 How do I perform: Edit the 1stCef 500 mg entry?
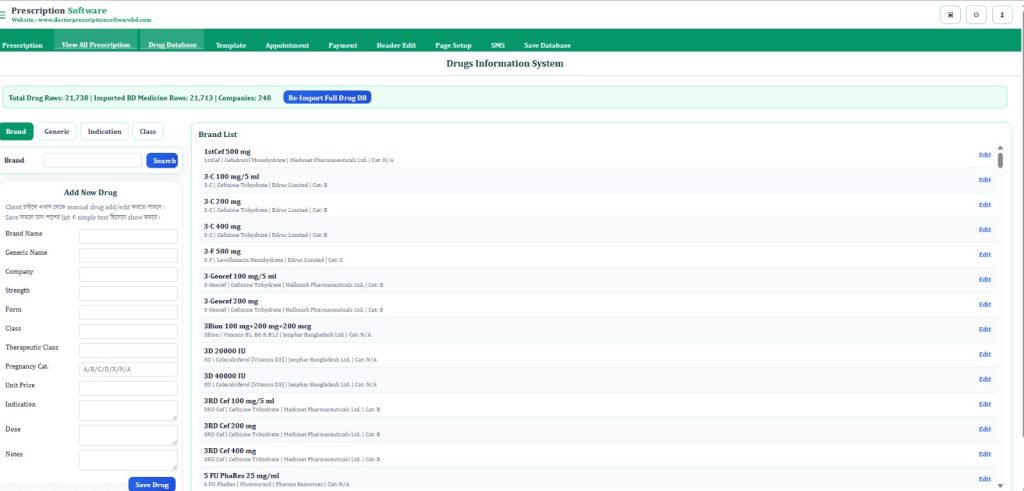pyautogui.click(x=984, y=155)
